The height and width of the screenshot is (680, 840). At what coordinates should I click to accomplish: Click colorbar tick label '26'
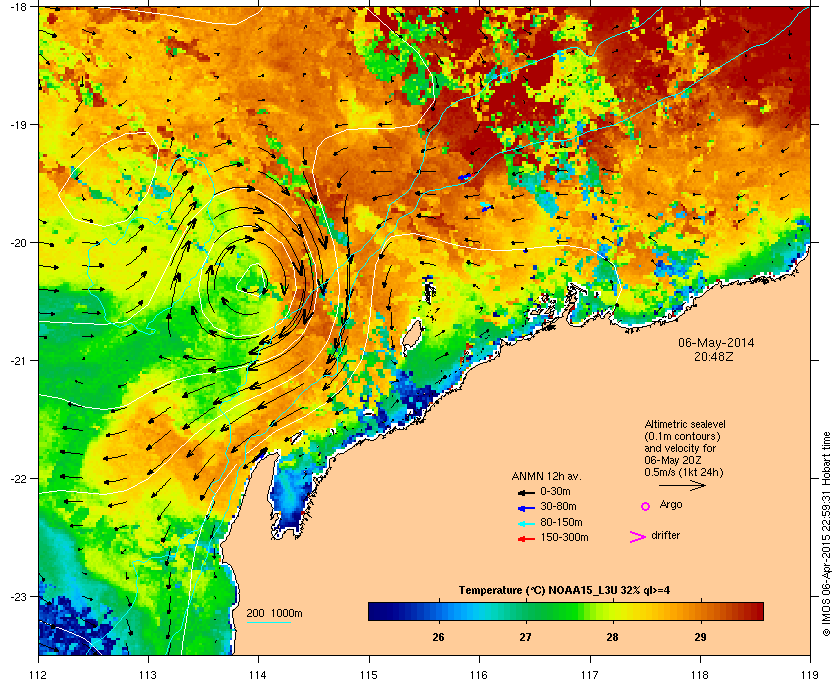tap(438, 638)
